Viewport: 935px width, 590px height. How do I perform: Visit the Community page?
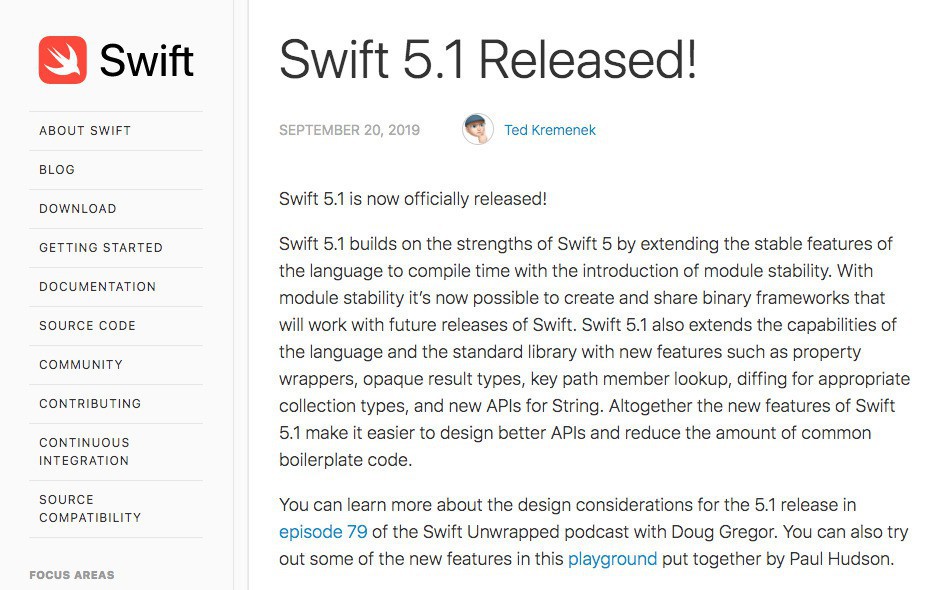[81, 365]
